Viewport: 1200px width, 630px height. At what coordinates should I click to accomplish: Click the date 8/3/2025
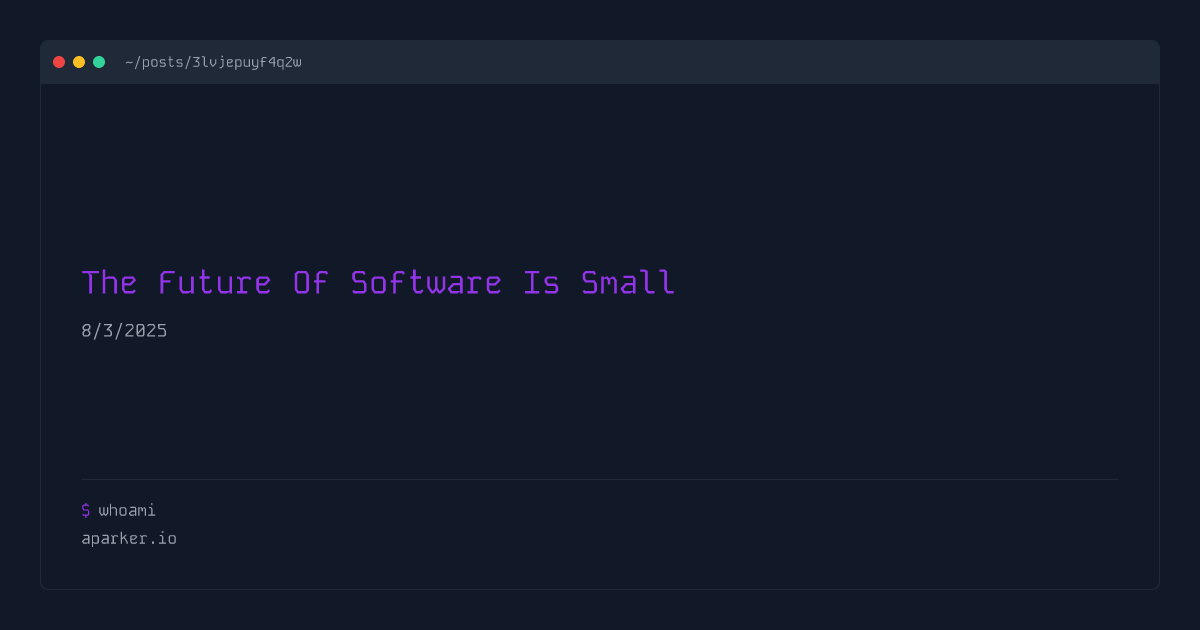[124, 331]
